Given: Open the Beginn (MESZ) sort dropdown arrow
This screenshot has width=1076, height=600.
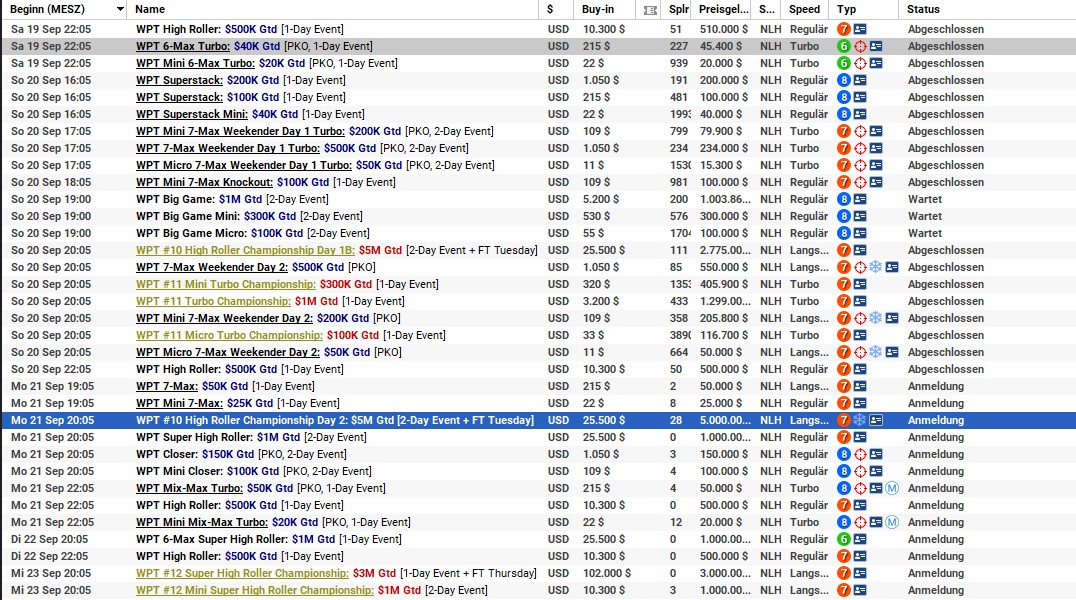Looking at the screenshot, I should pos(120,10).
